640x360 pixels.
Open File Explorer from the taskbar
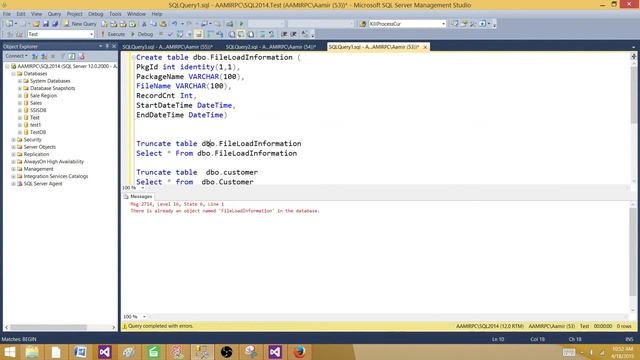click(x=32, y=352)
